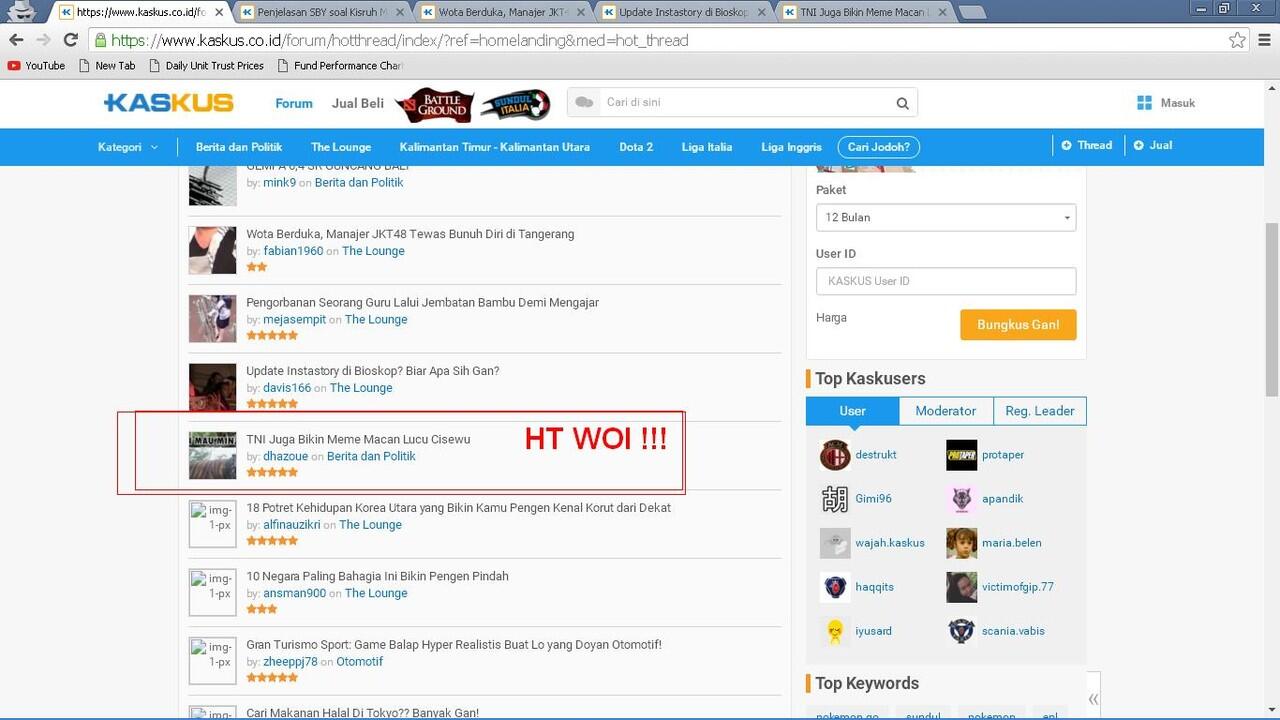Click the browser back arrow
The width and height of the screenshot is (1280, 720).
click(16, 40)
